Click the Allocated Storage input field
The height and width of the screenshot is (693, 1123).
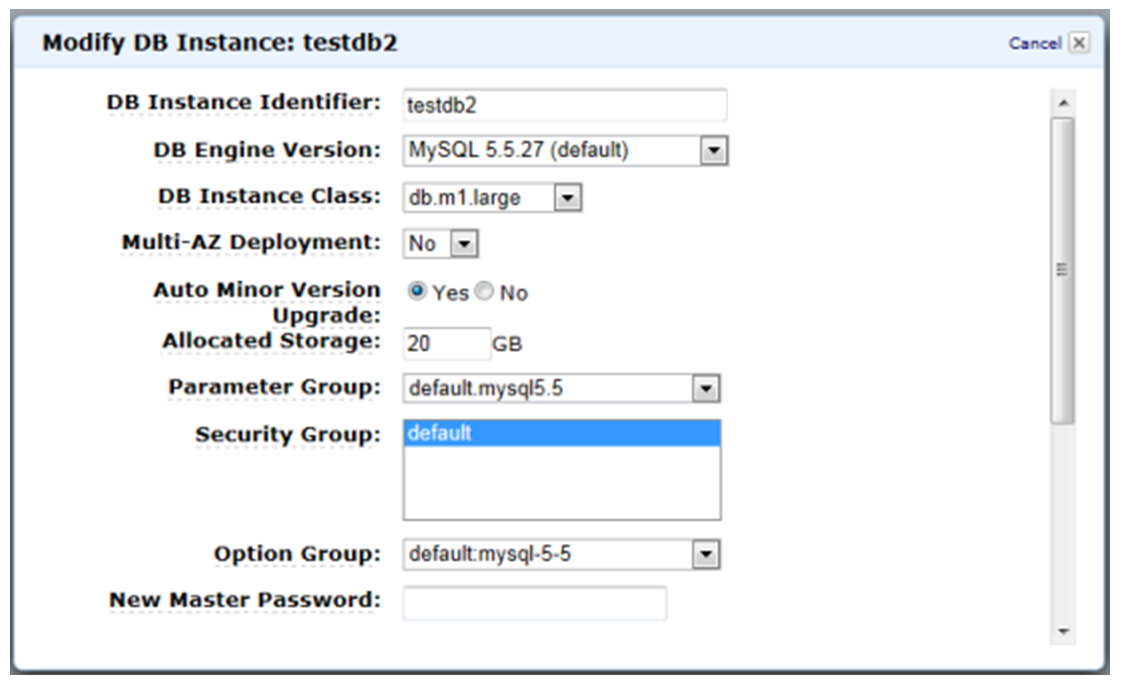tap(447, 344)
